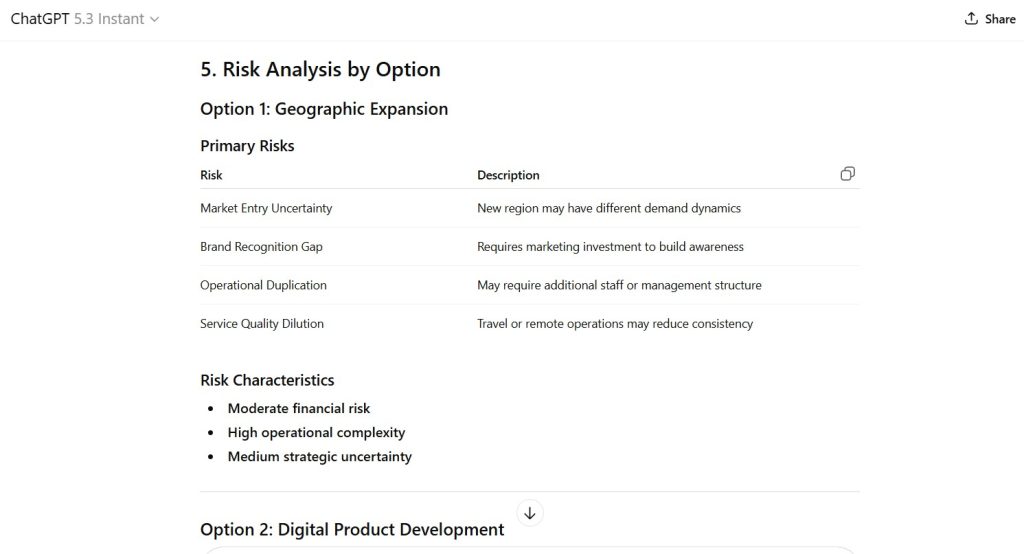Click the "Description" column header
The width and height of the screenshot is (1024, 554).
click(x=508, y=175)
